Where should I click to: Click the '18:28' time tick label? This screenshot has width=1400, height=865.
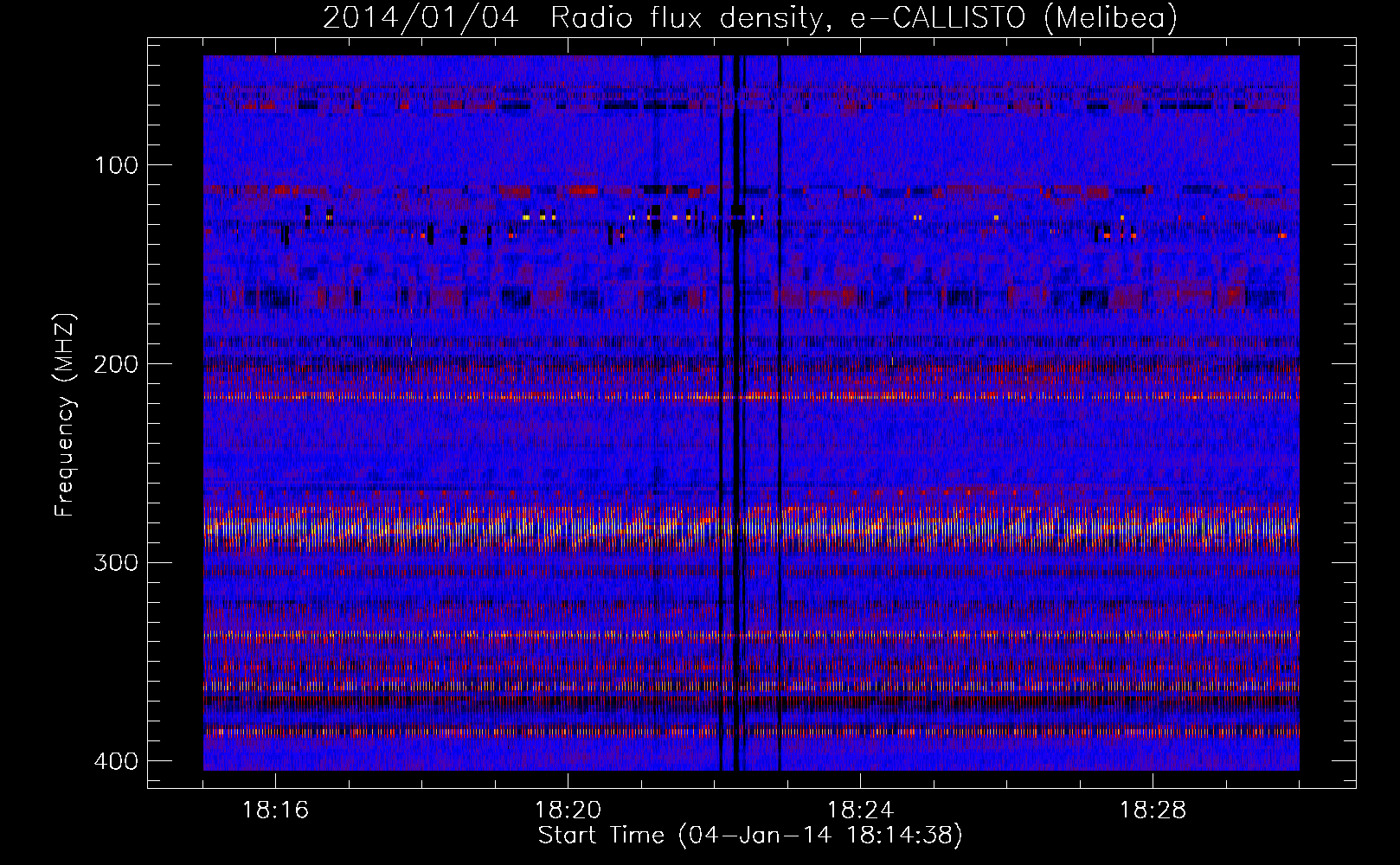pyautogui.click(x=1153, y=811)
